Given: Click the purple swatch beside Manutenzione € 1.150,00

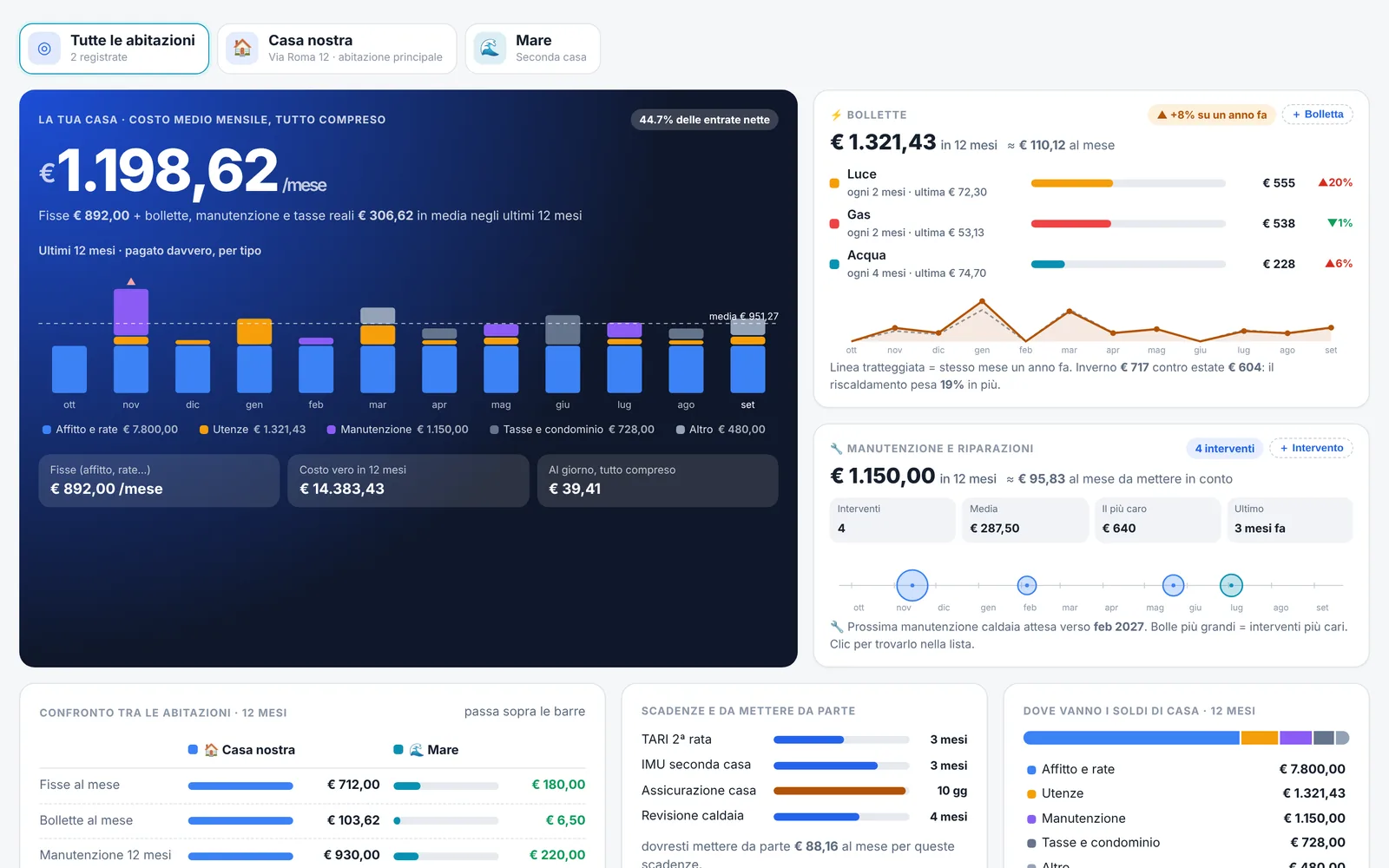Looking at the screenshot, I should 332,430.
